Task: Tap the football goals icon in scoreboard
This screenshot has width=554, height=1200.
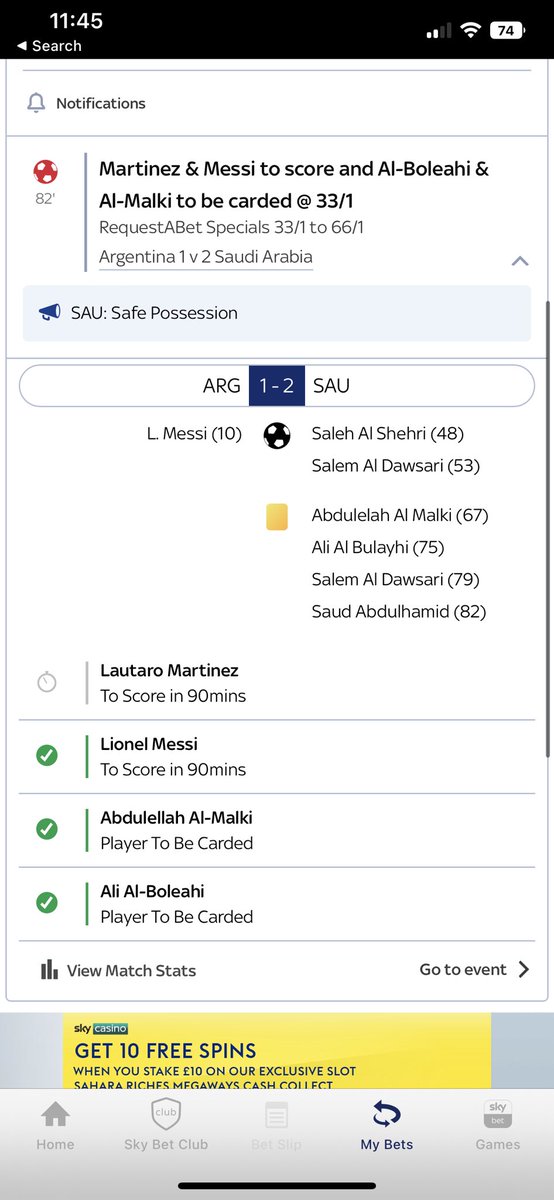Action: pos(277,435)
